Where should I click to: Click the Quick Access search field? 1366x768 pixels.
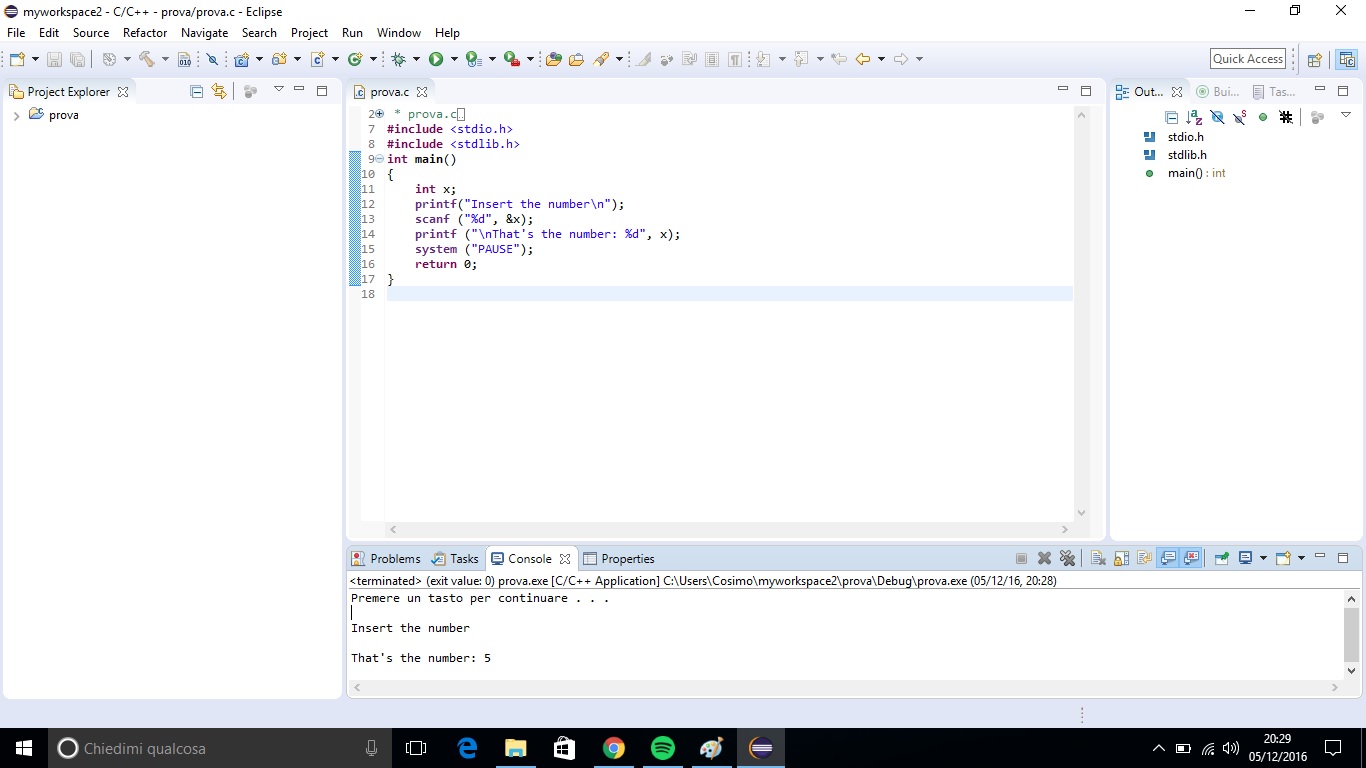click(x=1247, y=59)
